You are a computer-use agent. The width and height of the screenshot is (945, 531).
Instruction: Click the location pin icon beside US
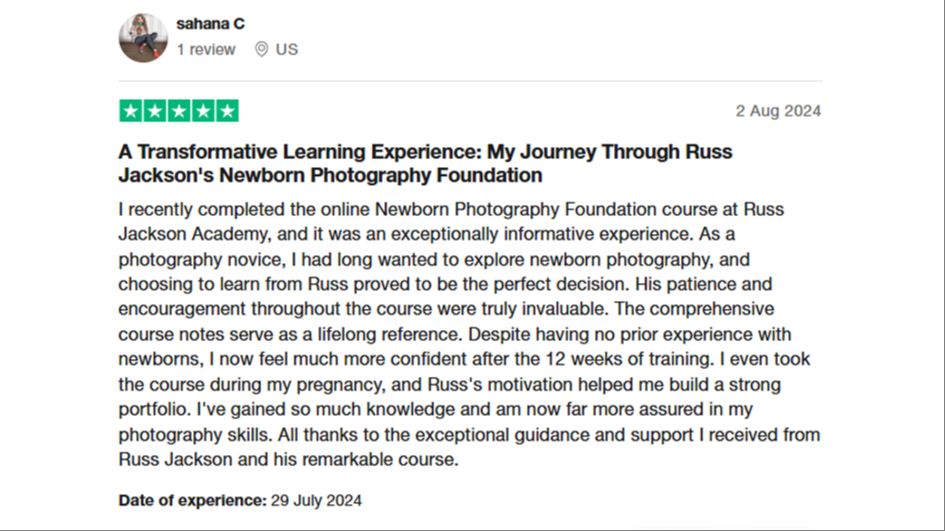[x=261, y=49]
